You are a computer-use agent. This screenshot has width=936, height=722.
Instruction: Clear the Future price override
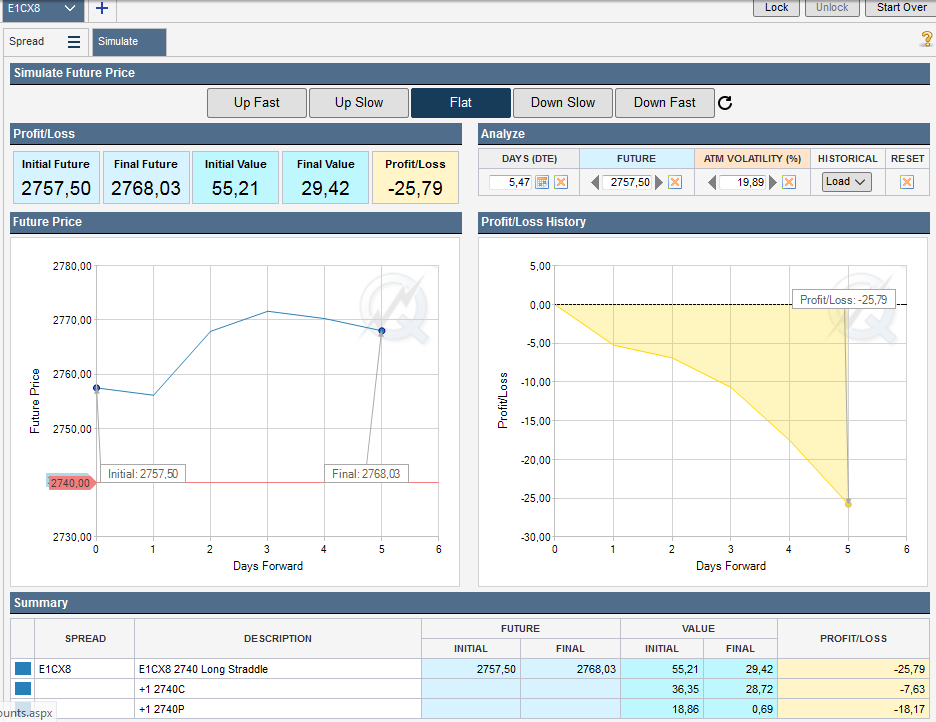pyautogui.click(x=675, y=182)
